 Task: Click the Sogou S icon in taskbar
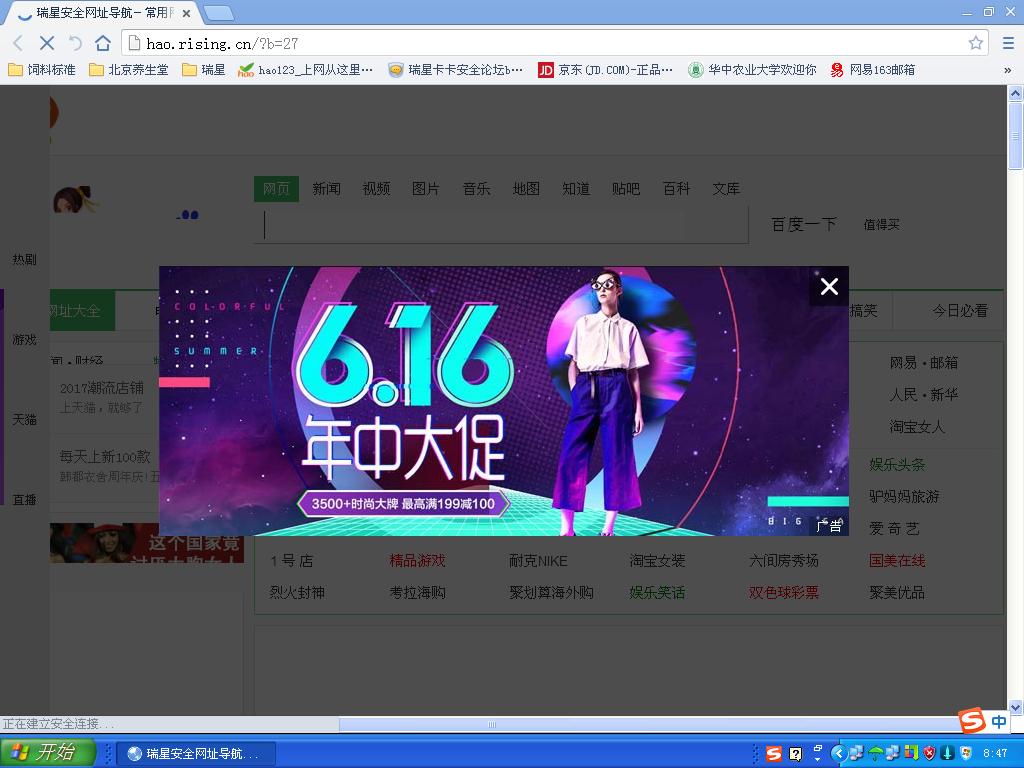(773, 754)
